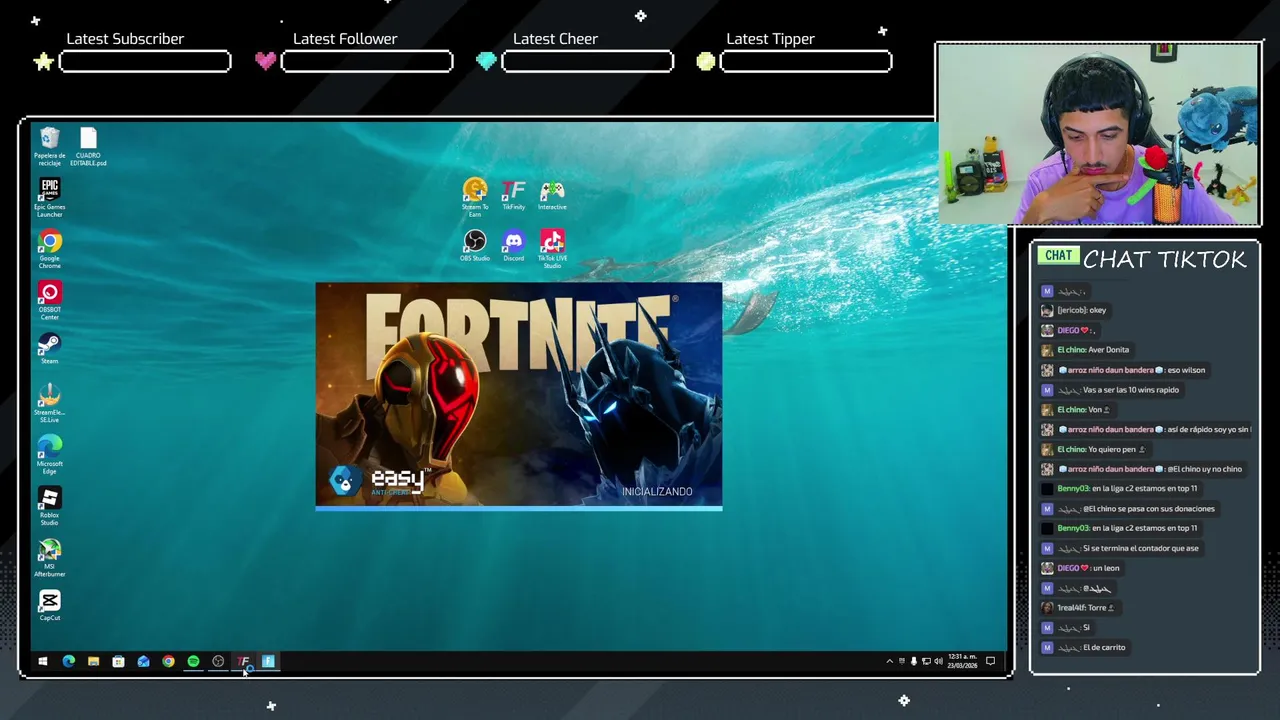1280x720 pixels.
Task: Switch to OBS Studio on the taskbar
Action: click(x=218, y=661)
